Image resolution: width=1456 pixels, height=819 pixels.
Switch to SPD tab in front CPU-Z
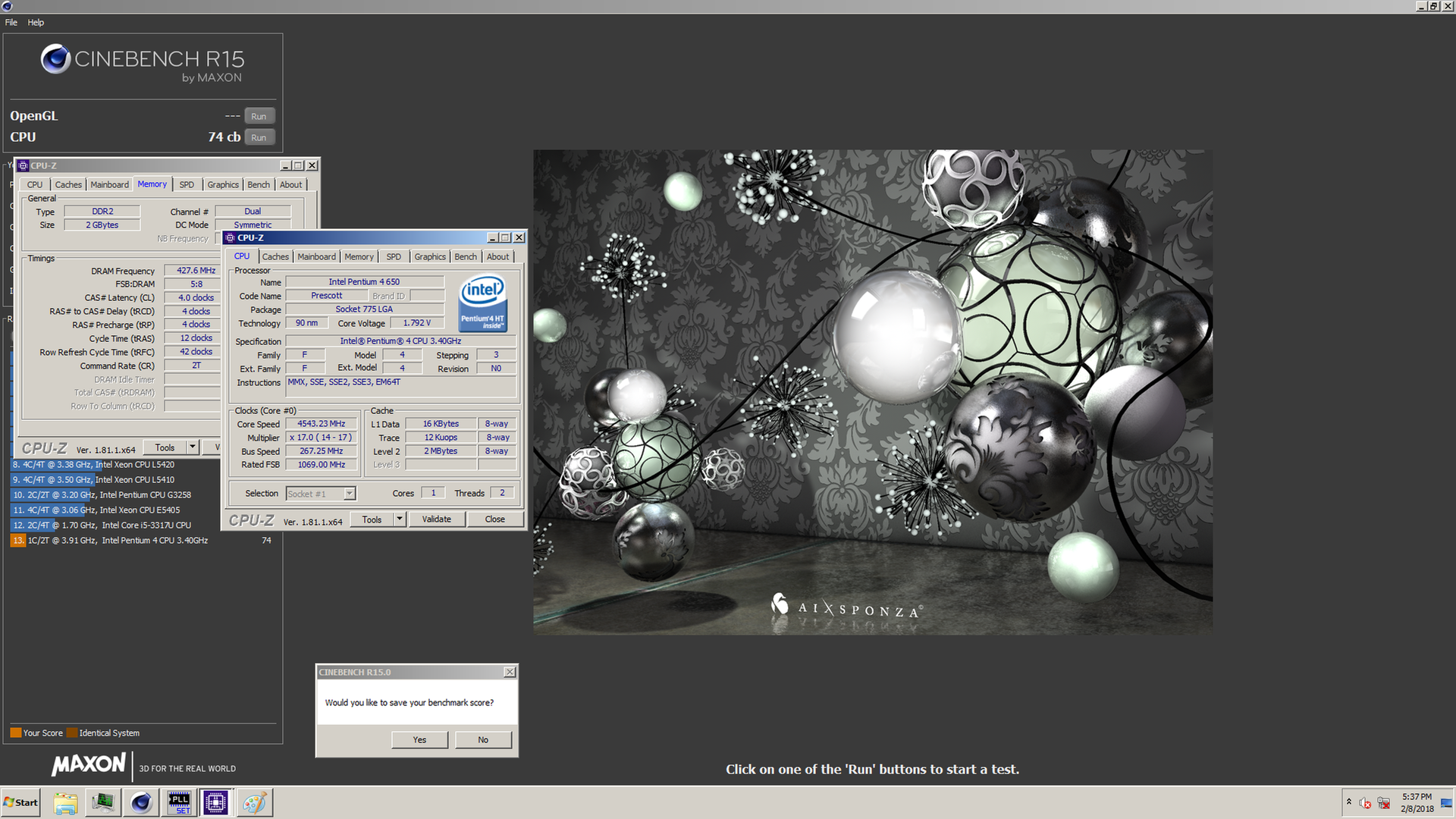tap(394, 256)
